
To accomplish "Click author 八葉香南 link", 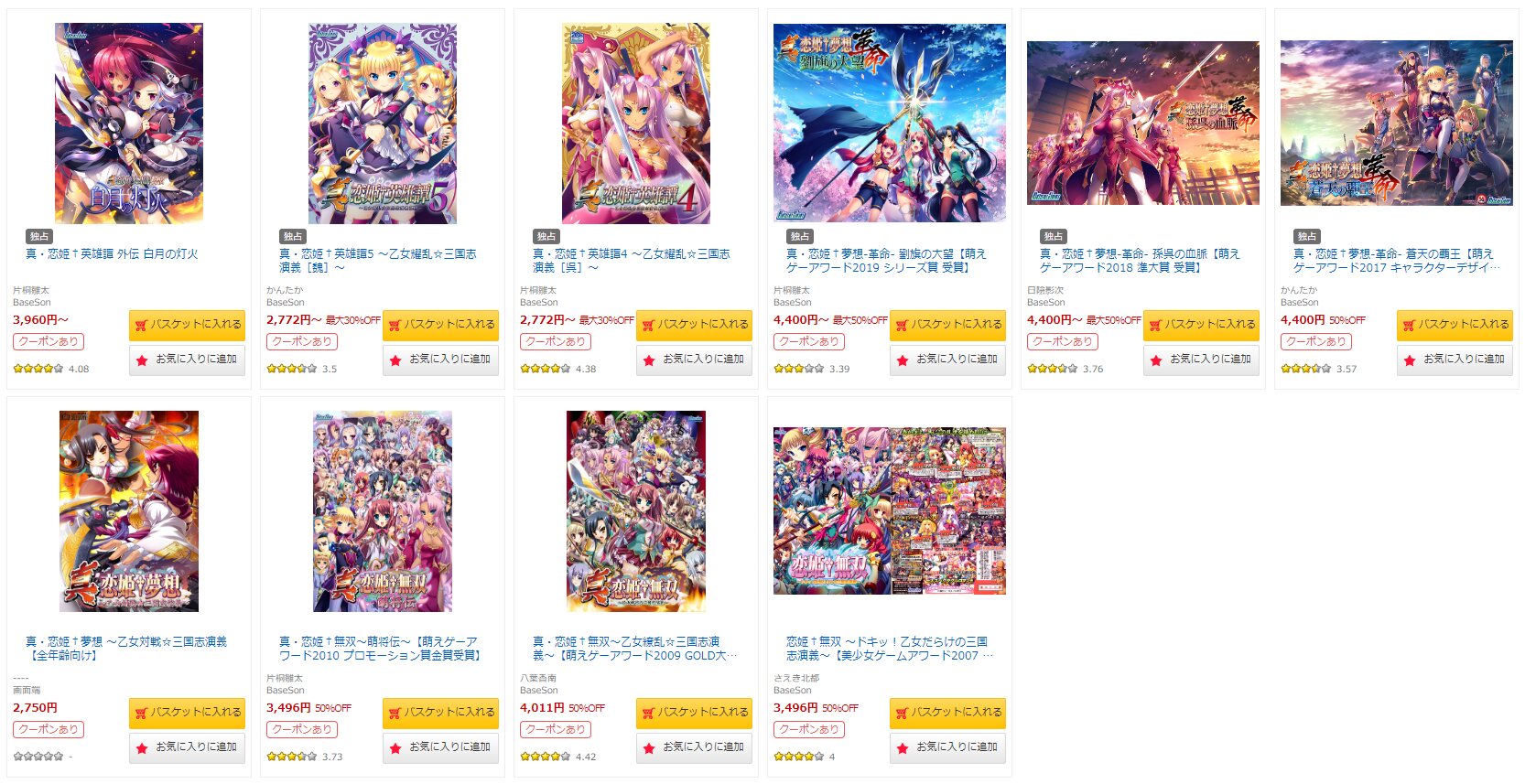I will tap(538, 678).
